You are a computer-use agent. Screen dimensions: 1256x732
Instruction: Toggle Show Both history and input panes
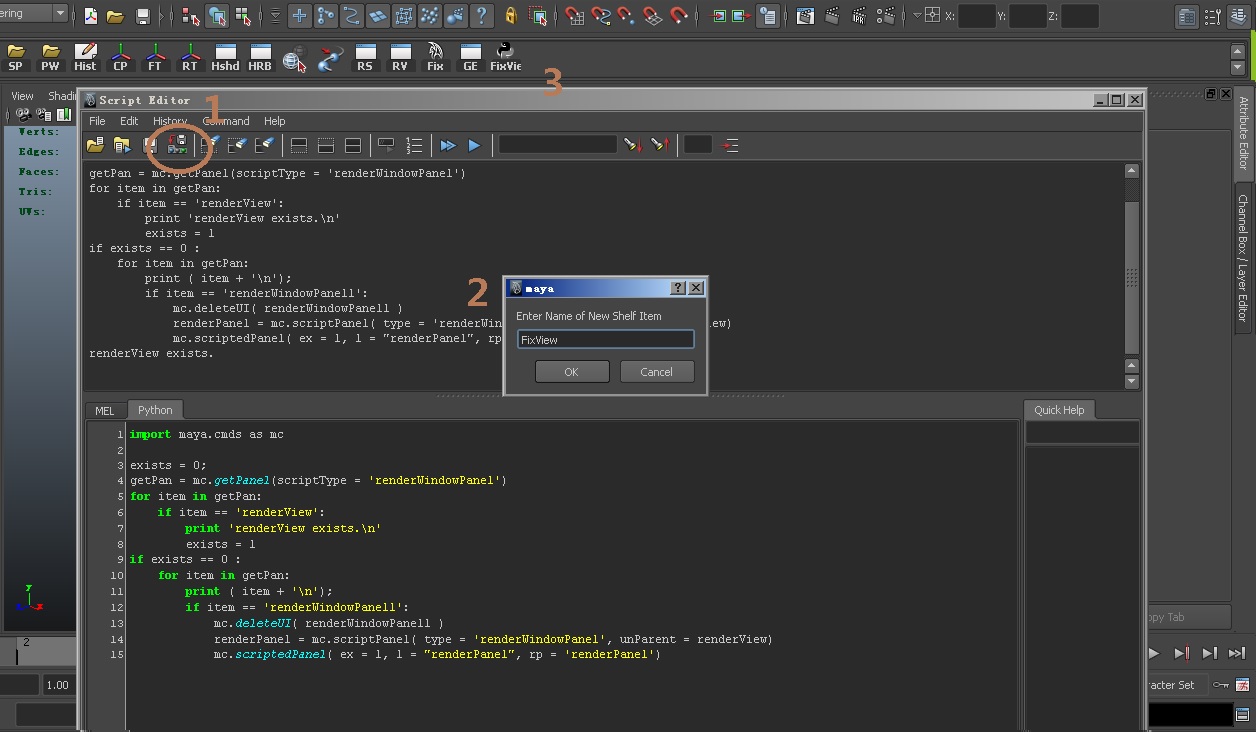(x=352, y=146)
